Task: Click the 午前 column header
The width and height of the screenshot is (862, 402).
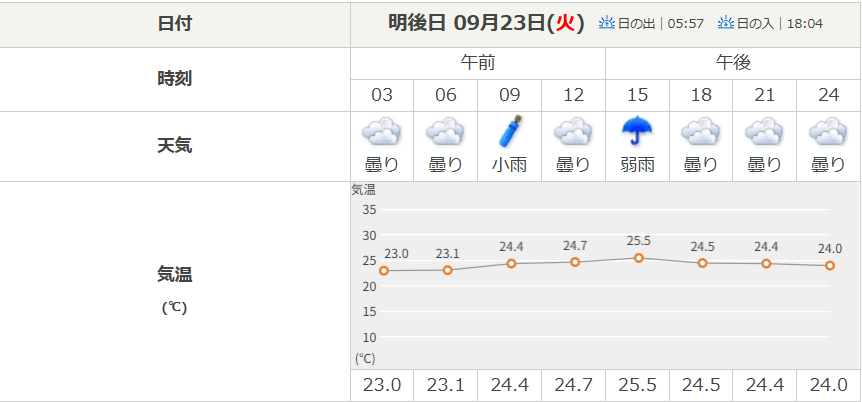Action: [x=478, y=62]
